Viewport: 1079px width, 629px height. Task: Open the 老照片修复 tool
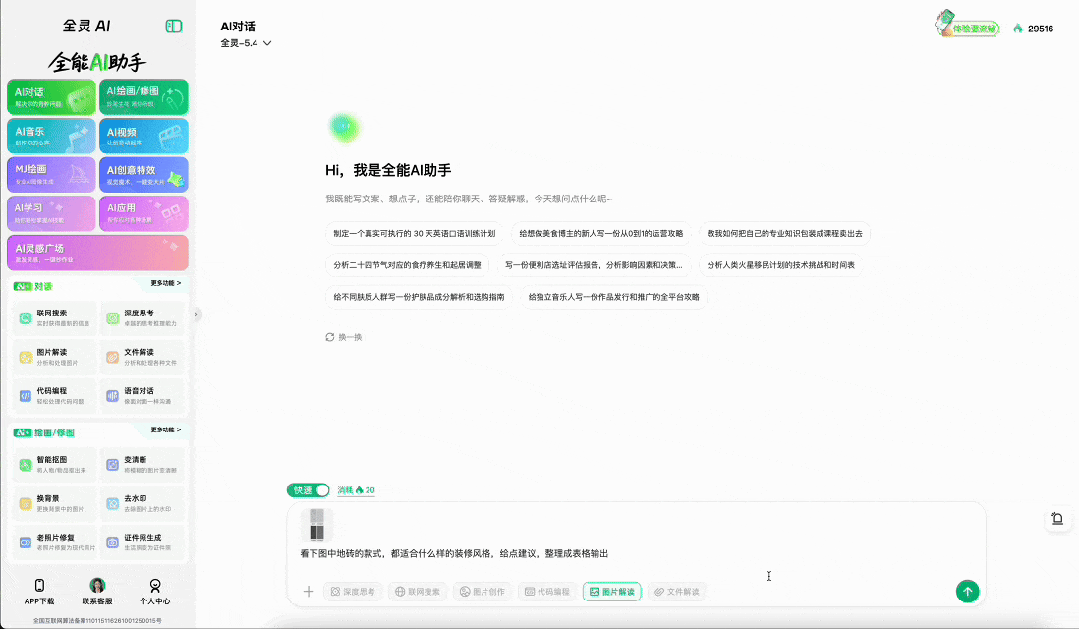(x=55, y=542)
